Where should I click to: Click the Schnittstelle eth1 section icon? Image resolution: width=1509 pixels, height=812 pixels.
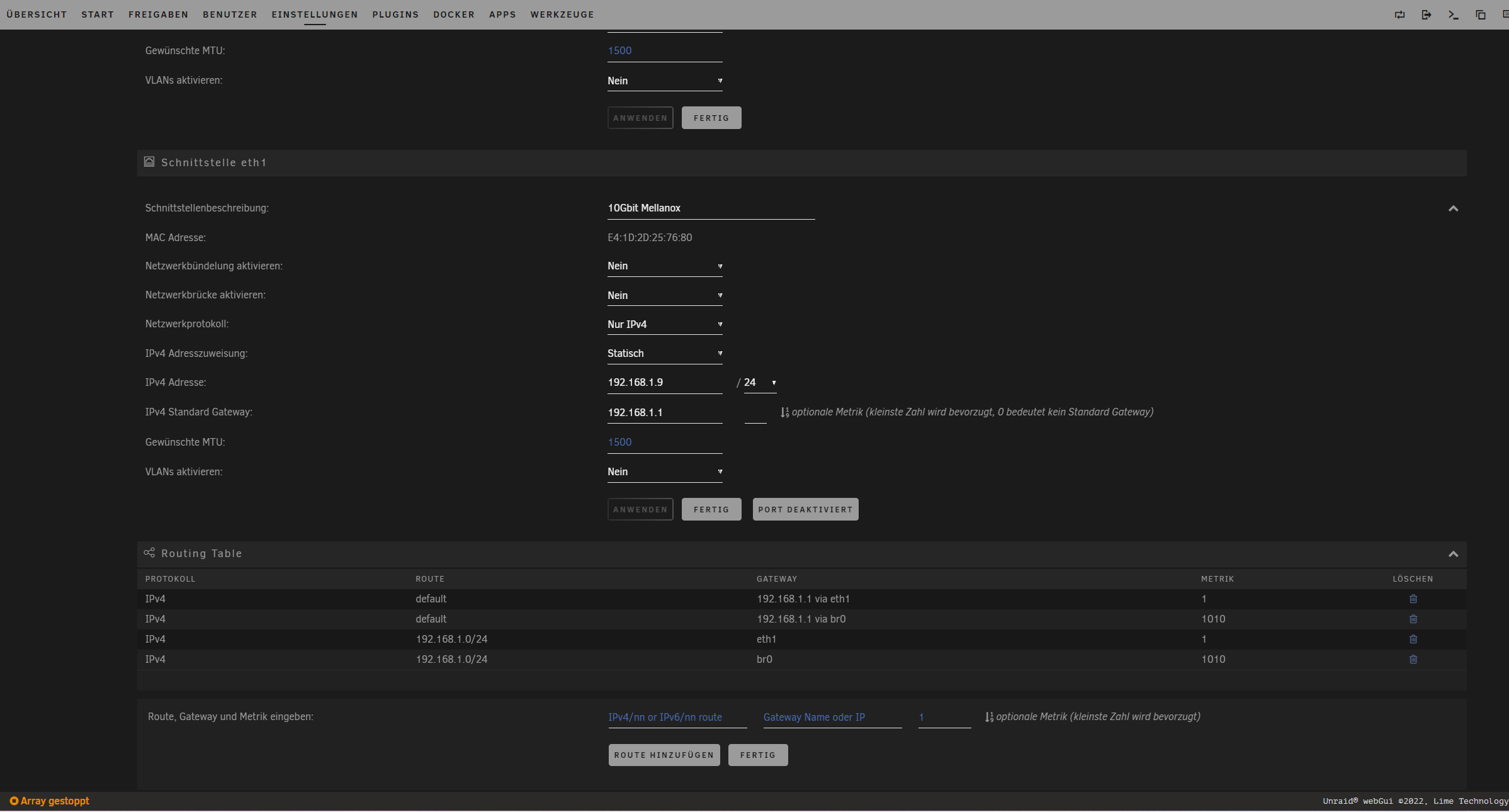(149, 162)
